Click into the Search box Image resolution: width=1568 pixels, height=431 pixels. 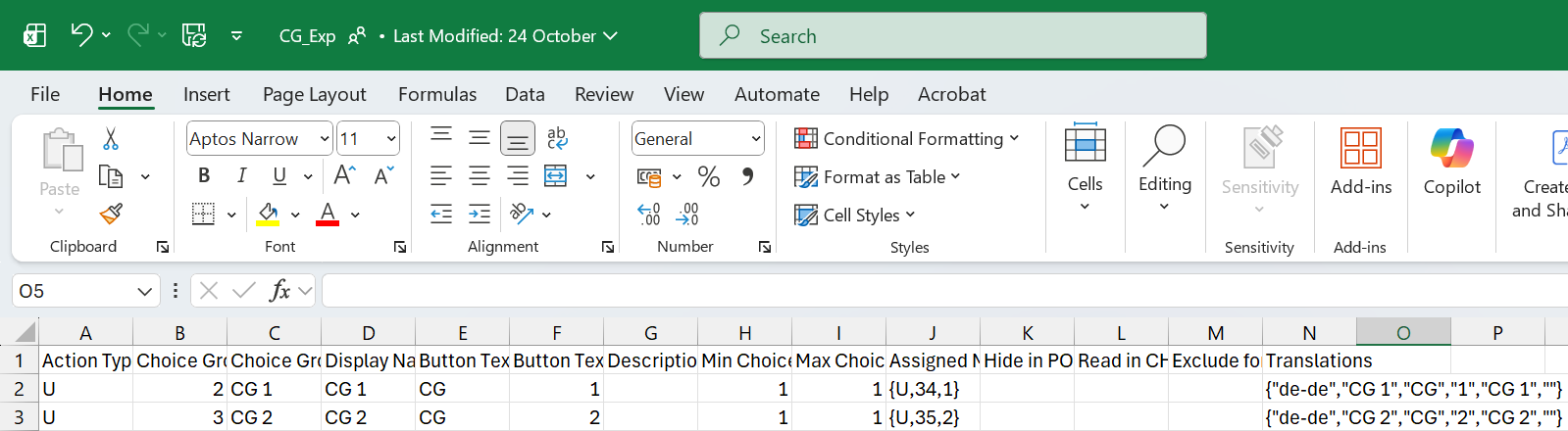pos(952,36)
